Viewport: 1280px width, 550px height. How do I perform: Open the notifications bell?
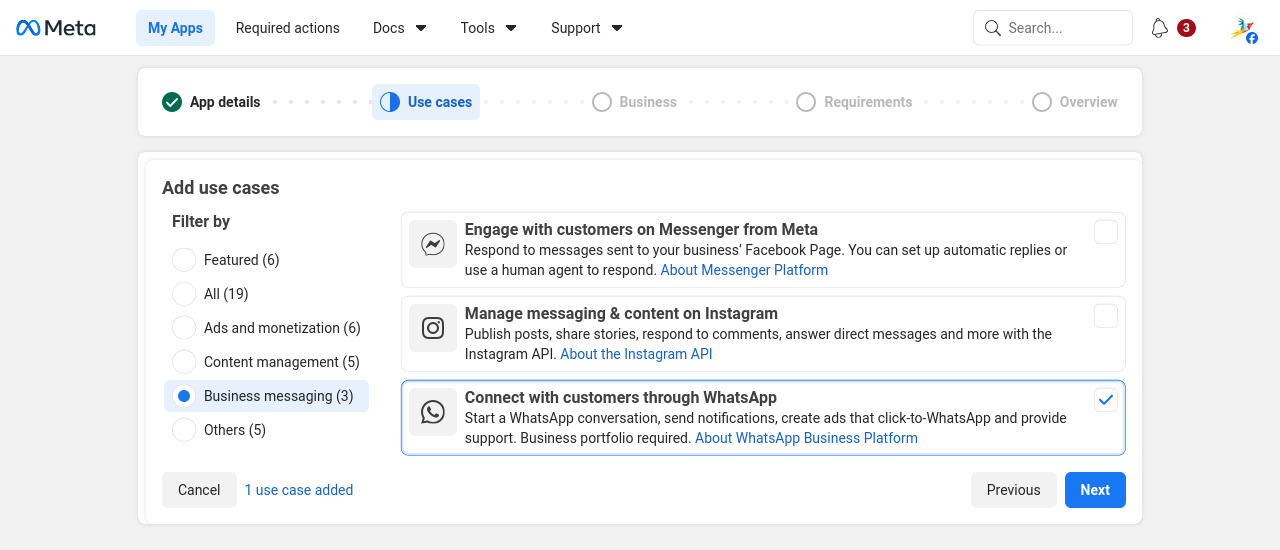[x=1160, y=28]
